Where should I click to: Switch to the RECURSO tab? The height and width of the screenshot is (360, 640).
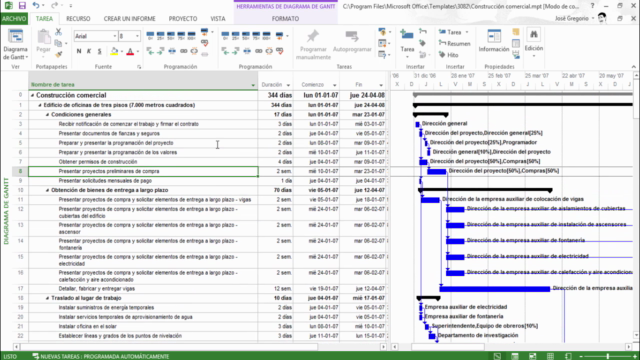(78, 19)
